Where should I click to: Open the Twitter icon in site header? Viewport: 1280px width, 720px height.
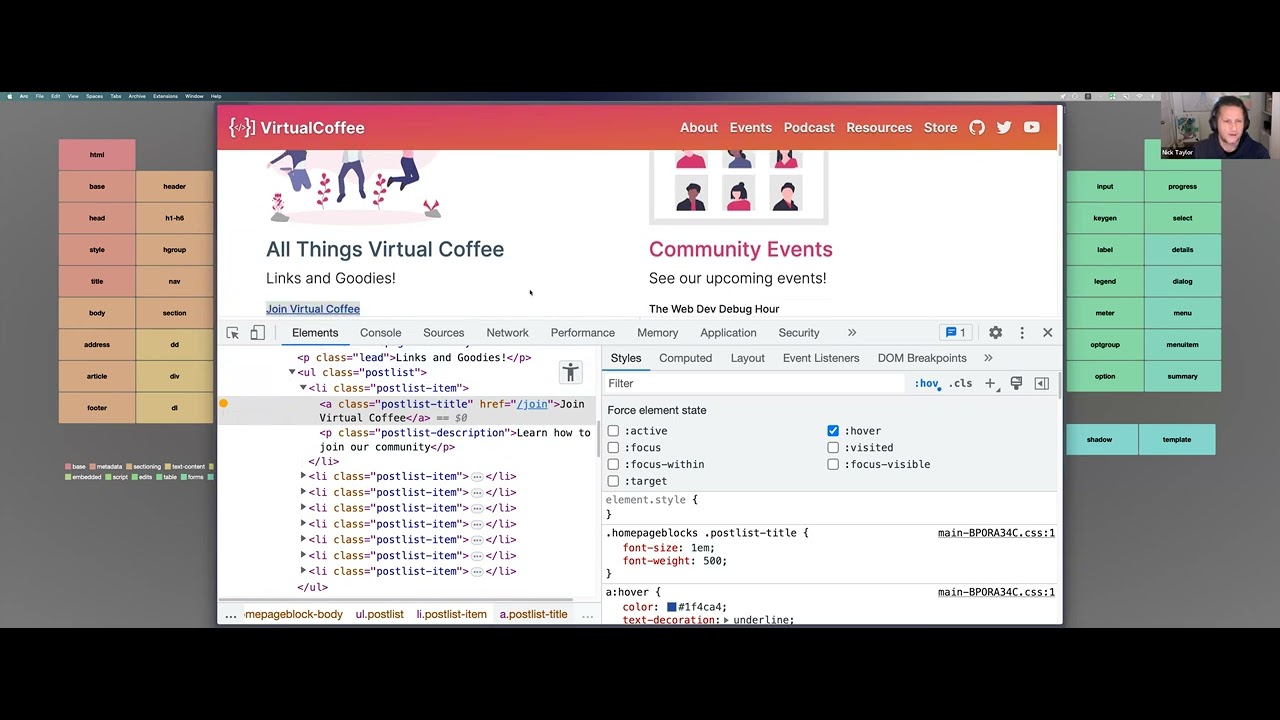1004,128
